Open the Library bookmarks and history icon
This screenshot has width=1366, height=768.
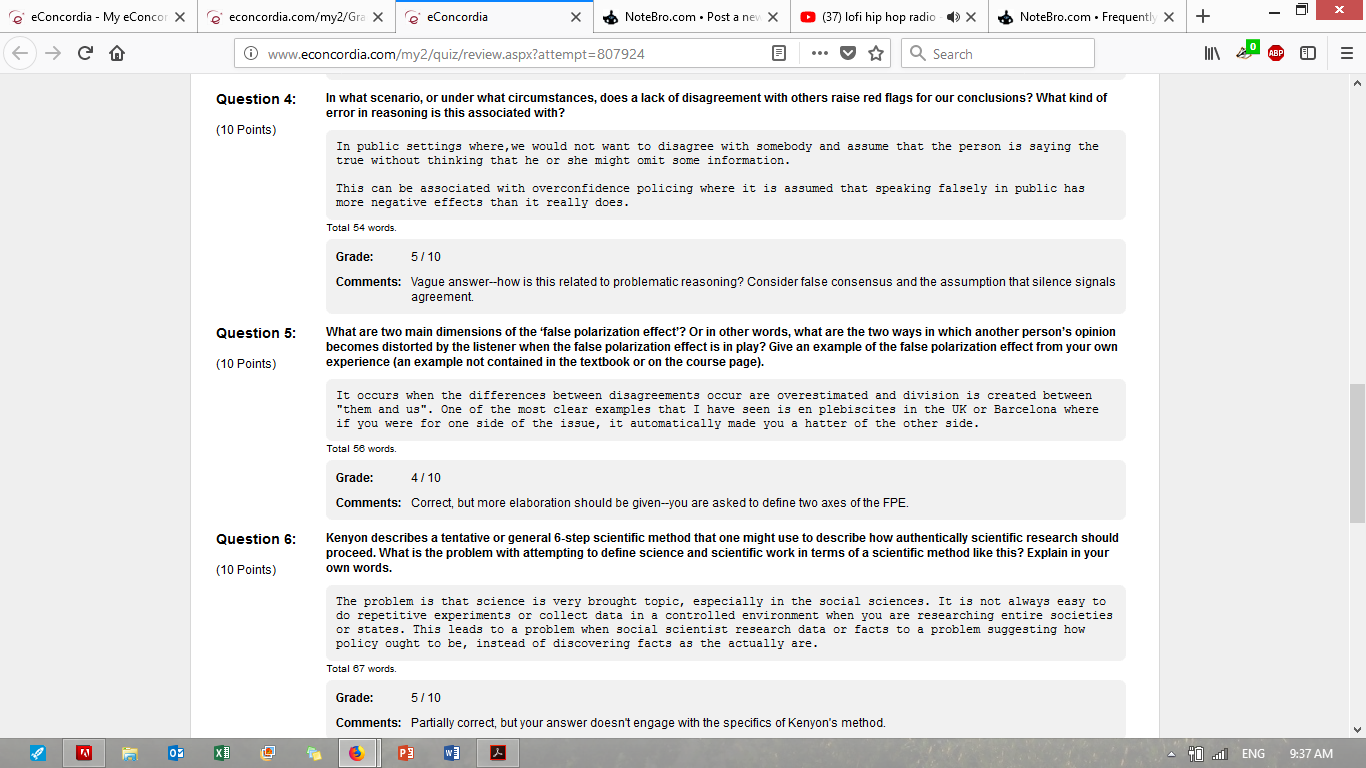(1212, 54)
